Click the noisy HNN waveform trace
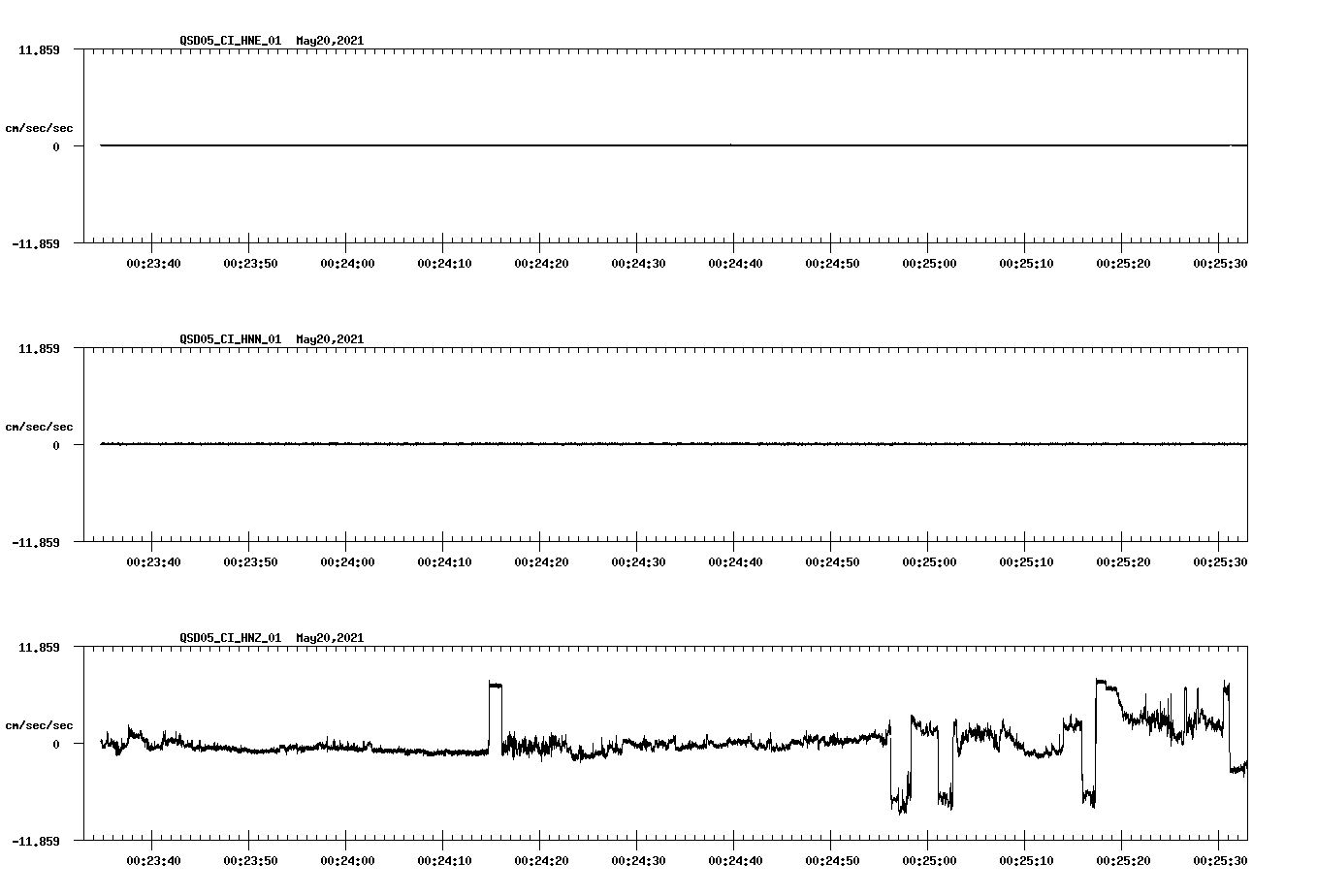1317x896 pixels. click(582, 445)
